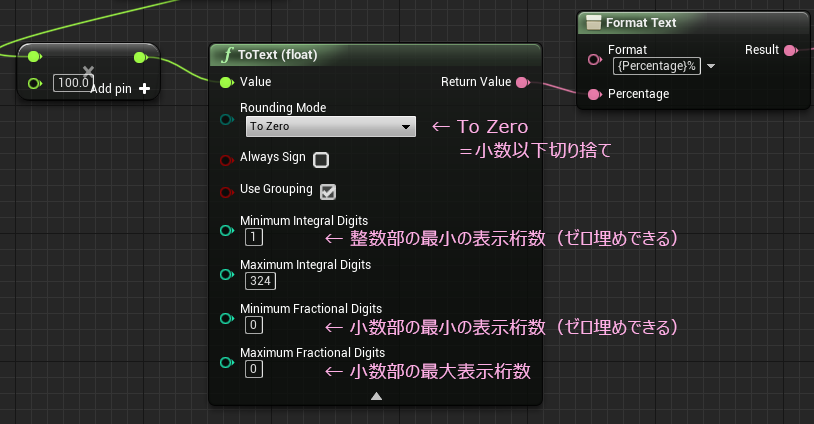The height and width of the screenshot is (424, 814).
Task: Select the math node's top-left green input pin
Action: click(x=34, y=57)
